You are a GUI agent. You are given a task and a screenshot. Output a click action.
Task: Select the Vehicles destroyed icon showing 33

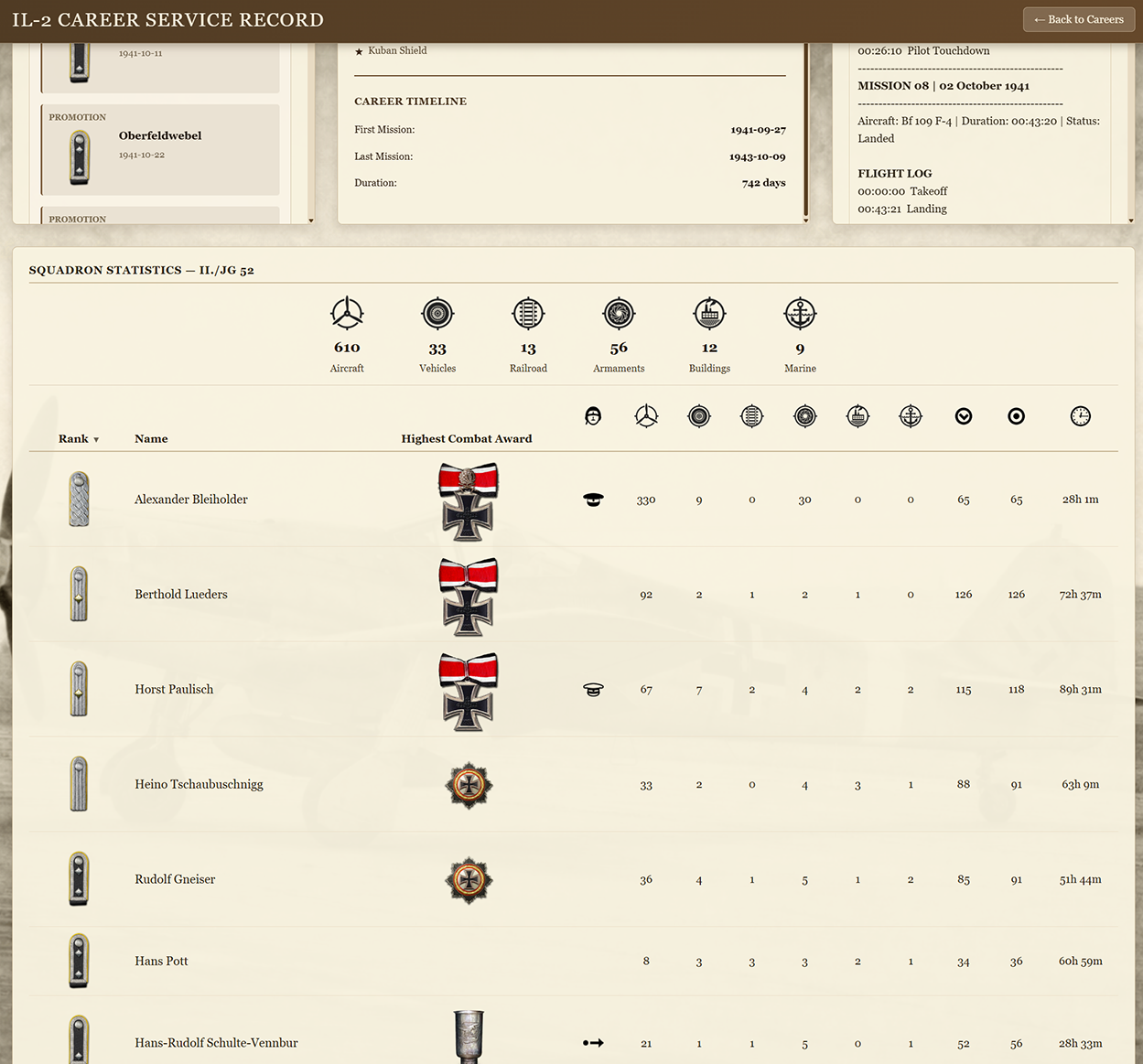tap(437, 312)
